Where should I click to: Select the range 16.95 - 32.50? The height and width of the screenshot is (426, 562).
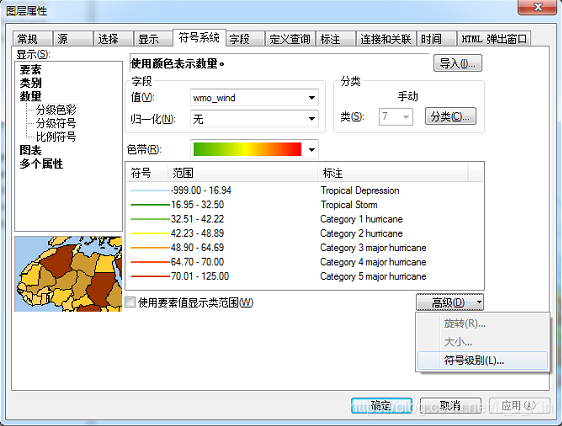(197, 205)
